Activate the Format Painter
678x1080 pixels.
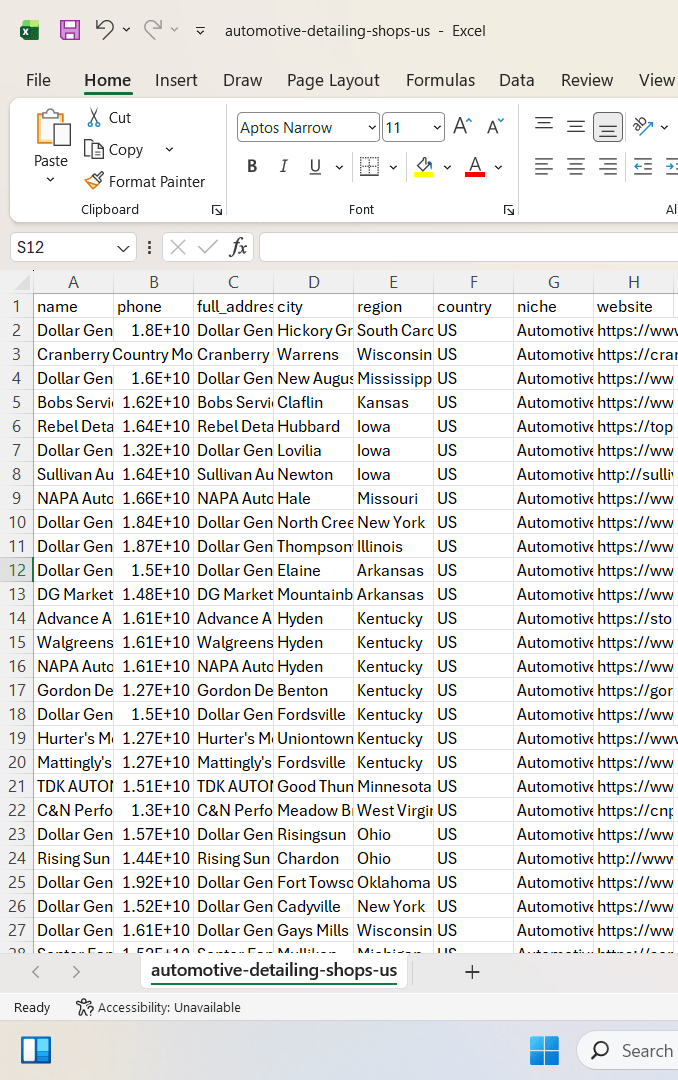[x=145, y=181]
